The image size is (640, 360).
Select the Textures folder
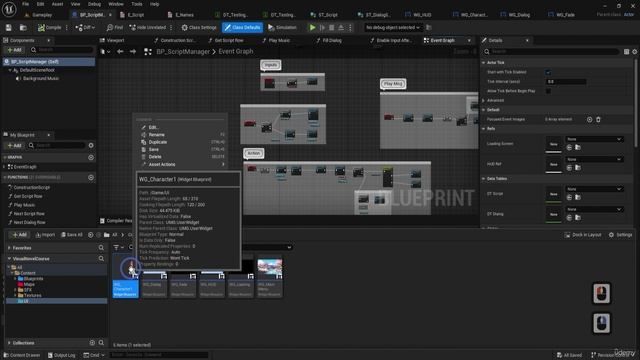(32, 296)
